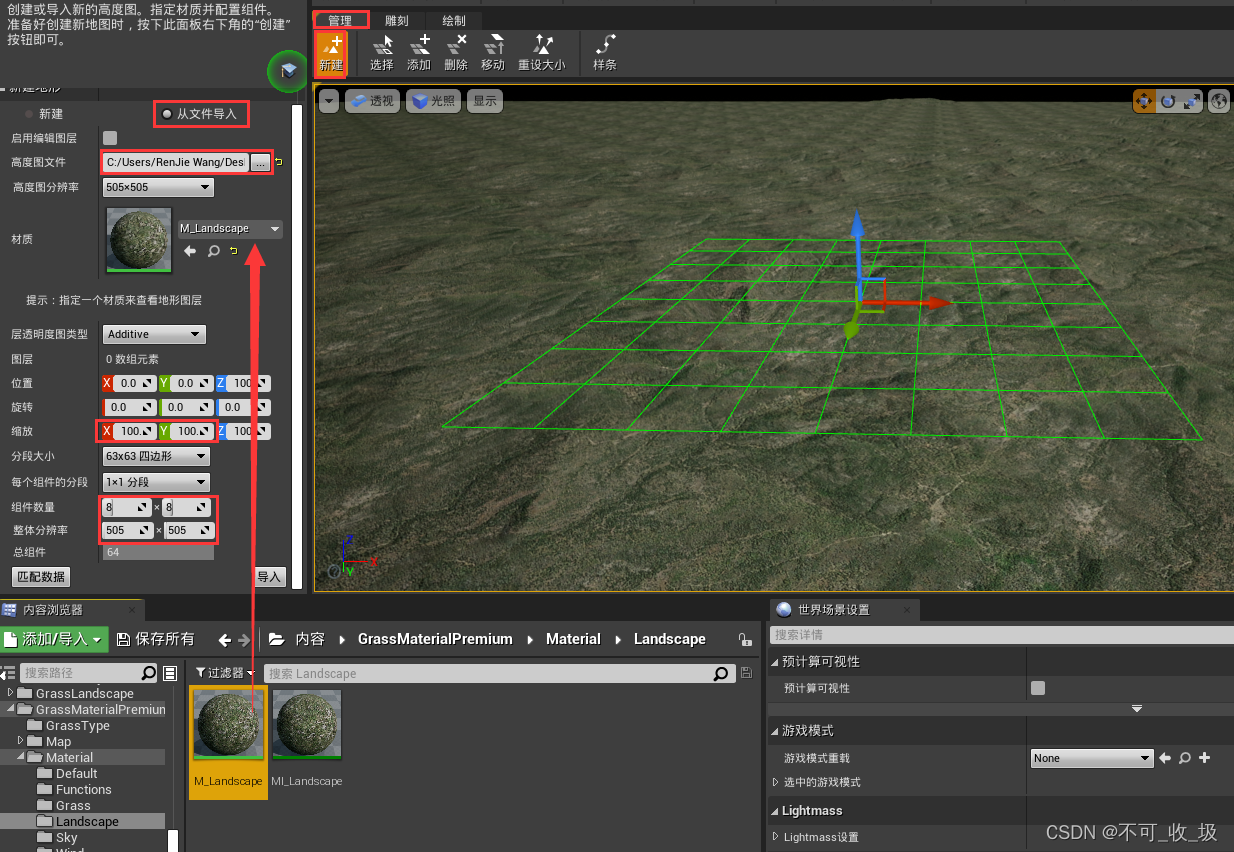Switch to the 雕刻 tab
Screen dimensions: 1234x852
pyautogui.click(x=397, y=20)
